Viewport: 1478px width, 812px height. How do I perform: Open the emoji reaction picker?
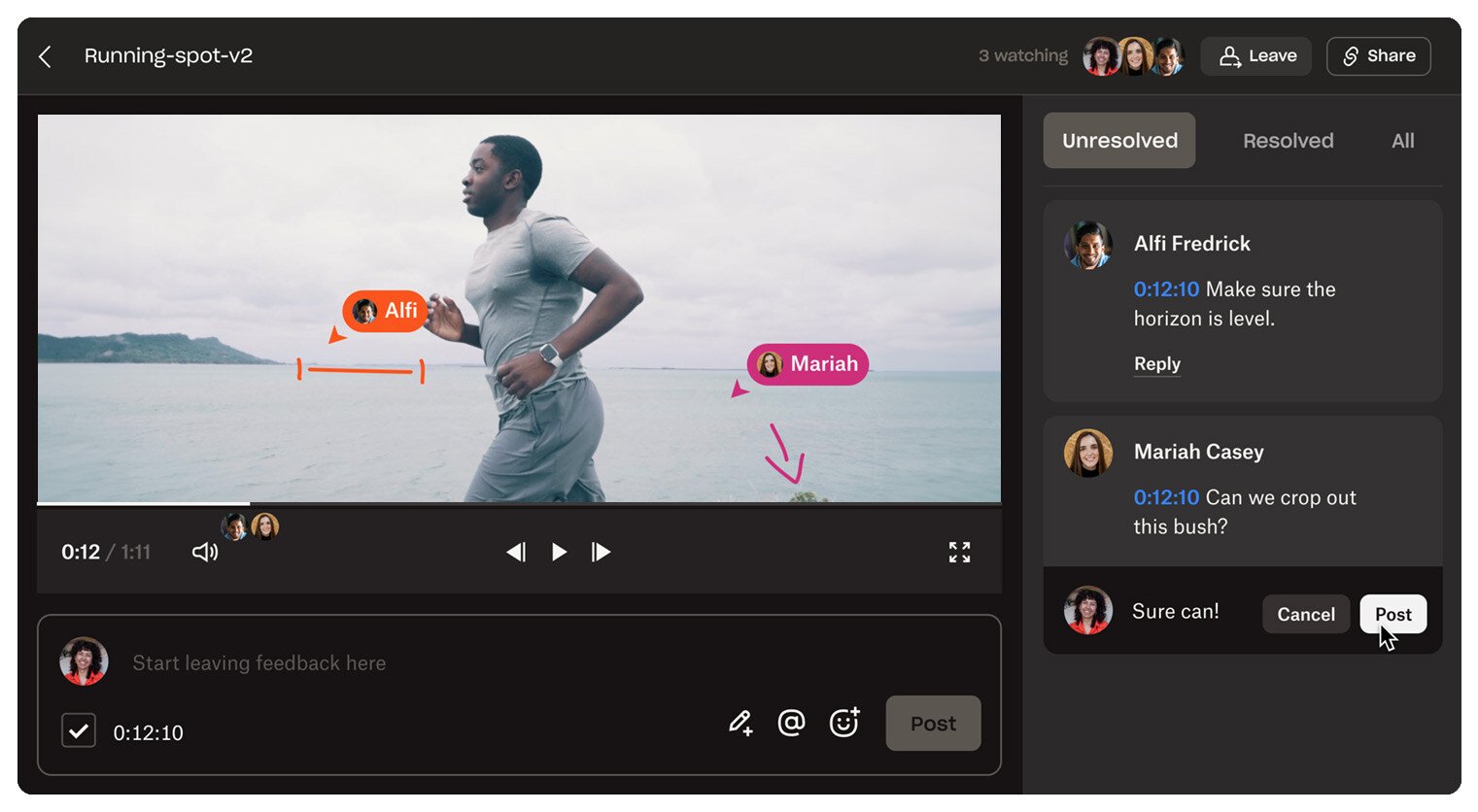tap(843, 723)
